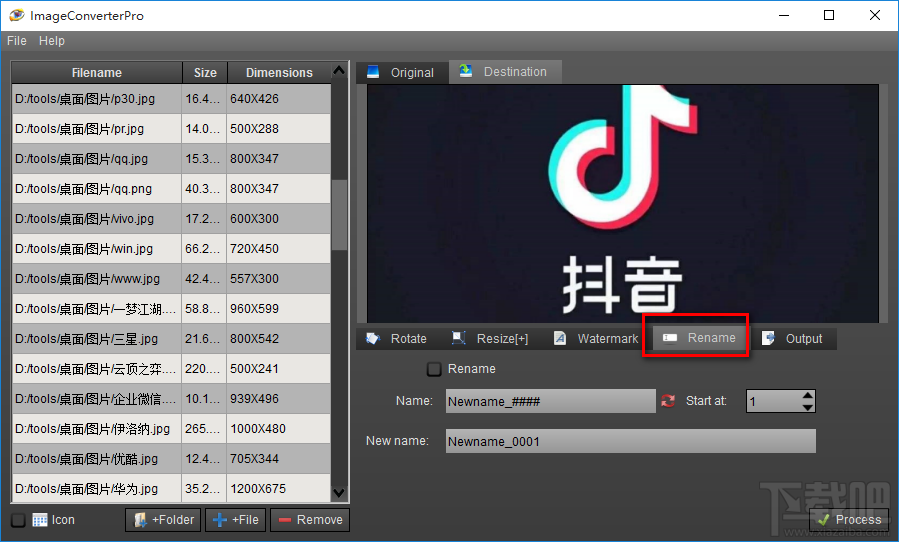Viewport: 899px width, 542px height.
Task: Select the Rename settings tab
Action: (x=699, y=338)
